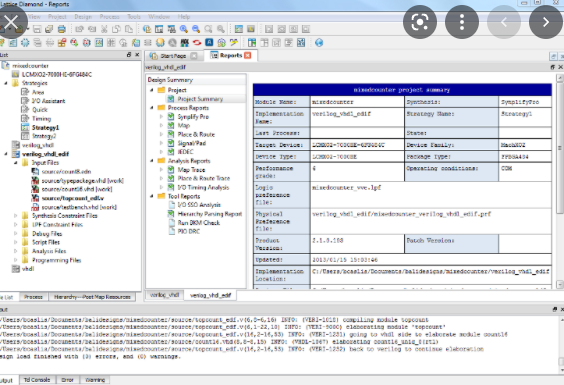Expand the Debug Files folder
Image resolution: width=564 pixels, height=385 pixels.
click(16, 234)
